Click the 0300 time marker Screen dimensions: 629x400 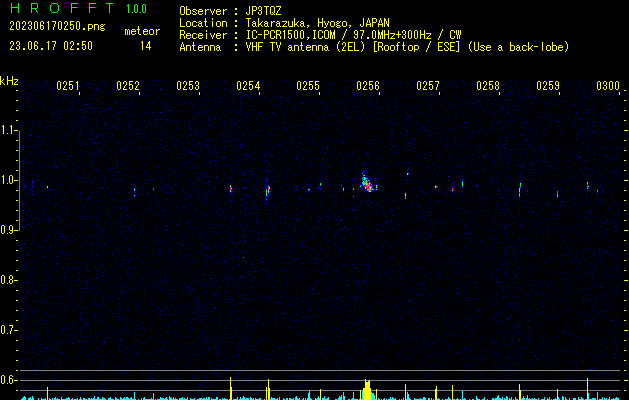pos(608,86)
